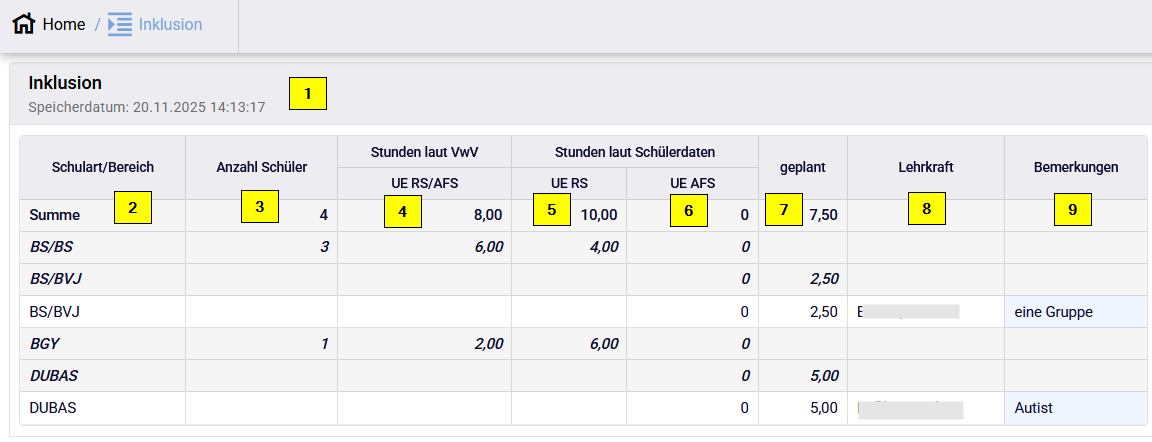Select the italic BGY group row label

(x=46, y=344)
